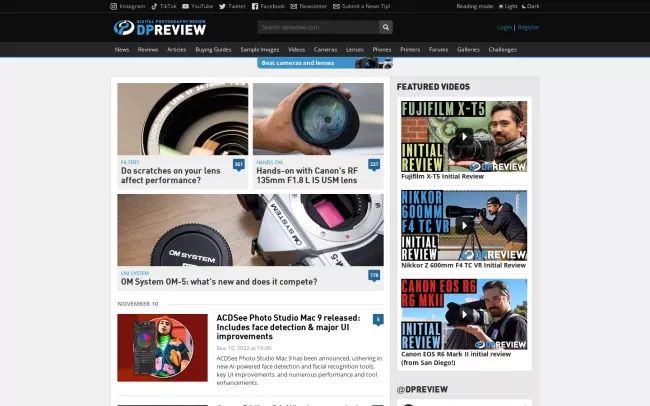
Task: Open the Sample Images menu
Action: (x=260, y=49)
